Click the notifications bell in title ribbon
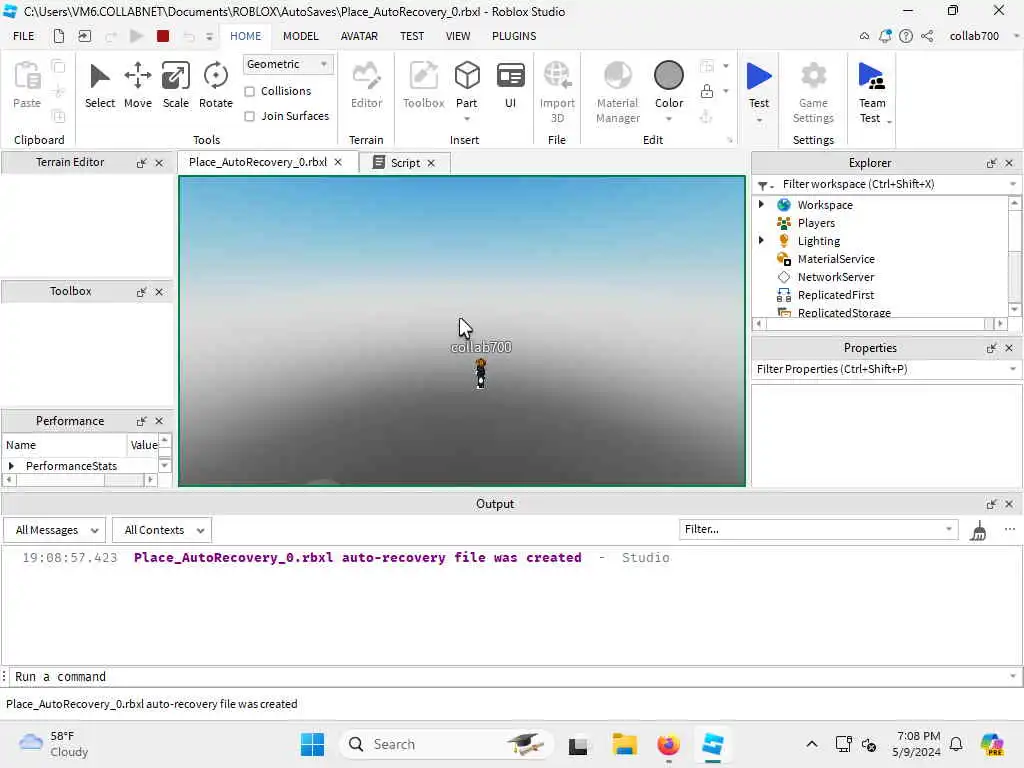Viewport: 1024px width, 768px height. (885, 36)
